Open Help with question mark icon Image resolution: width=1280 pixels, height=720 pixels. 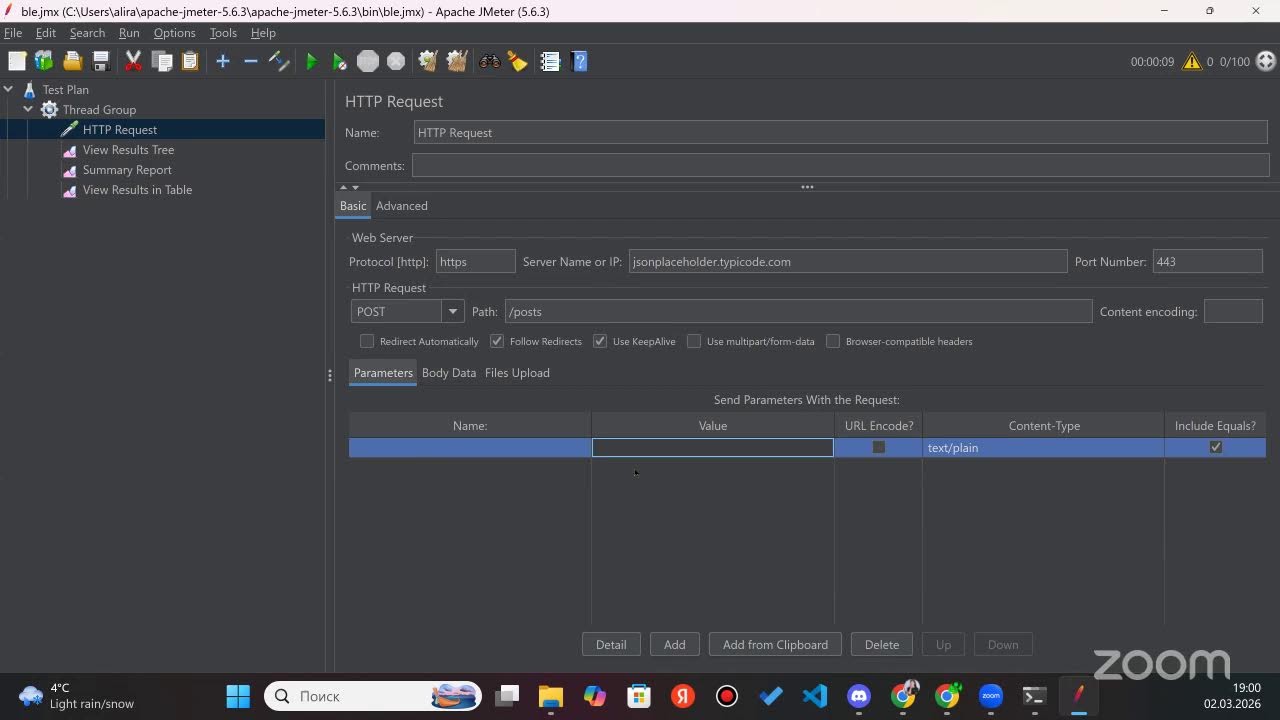click(578, 61)
